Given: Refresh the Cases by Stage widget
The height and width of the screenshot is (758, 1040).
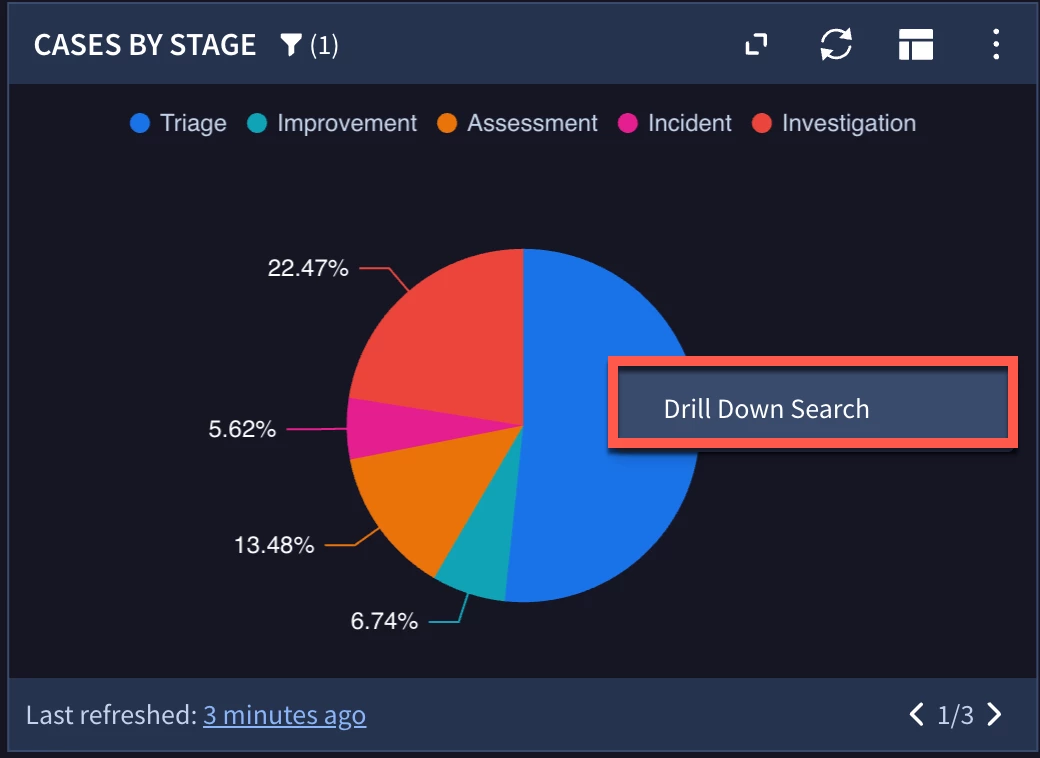Looking at the screenshot, I should [x=836, y=44].
